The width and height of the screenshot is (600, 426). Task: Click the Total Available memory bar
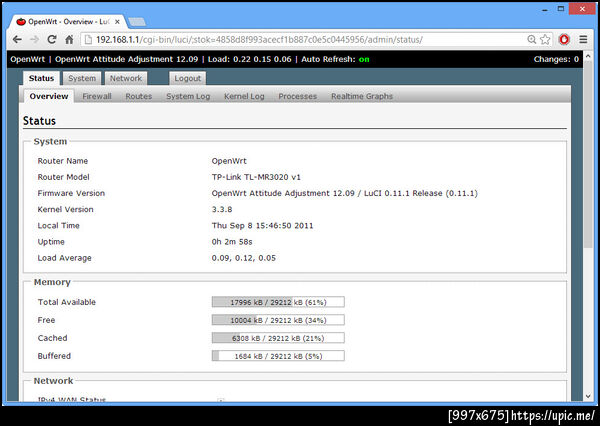278,302
